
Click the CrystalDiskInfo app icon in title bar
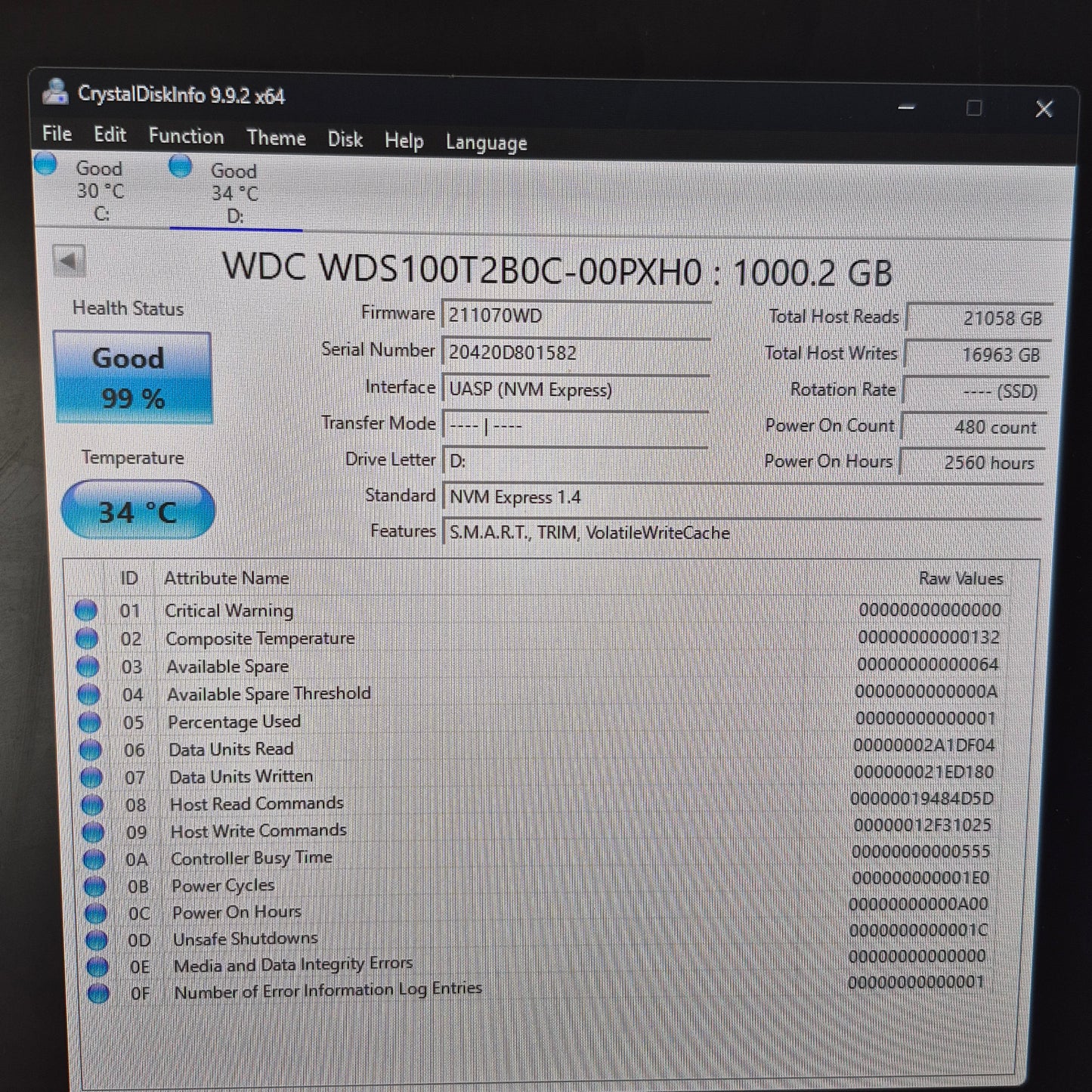pos(55,91)
